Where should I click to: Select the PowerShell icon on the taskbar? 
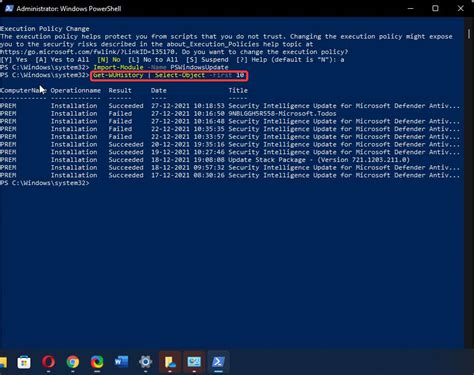218,362
